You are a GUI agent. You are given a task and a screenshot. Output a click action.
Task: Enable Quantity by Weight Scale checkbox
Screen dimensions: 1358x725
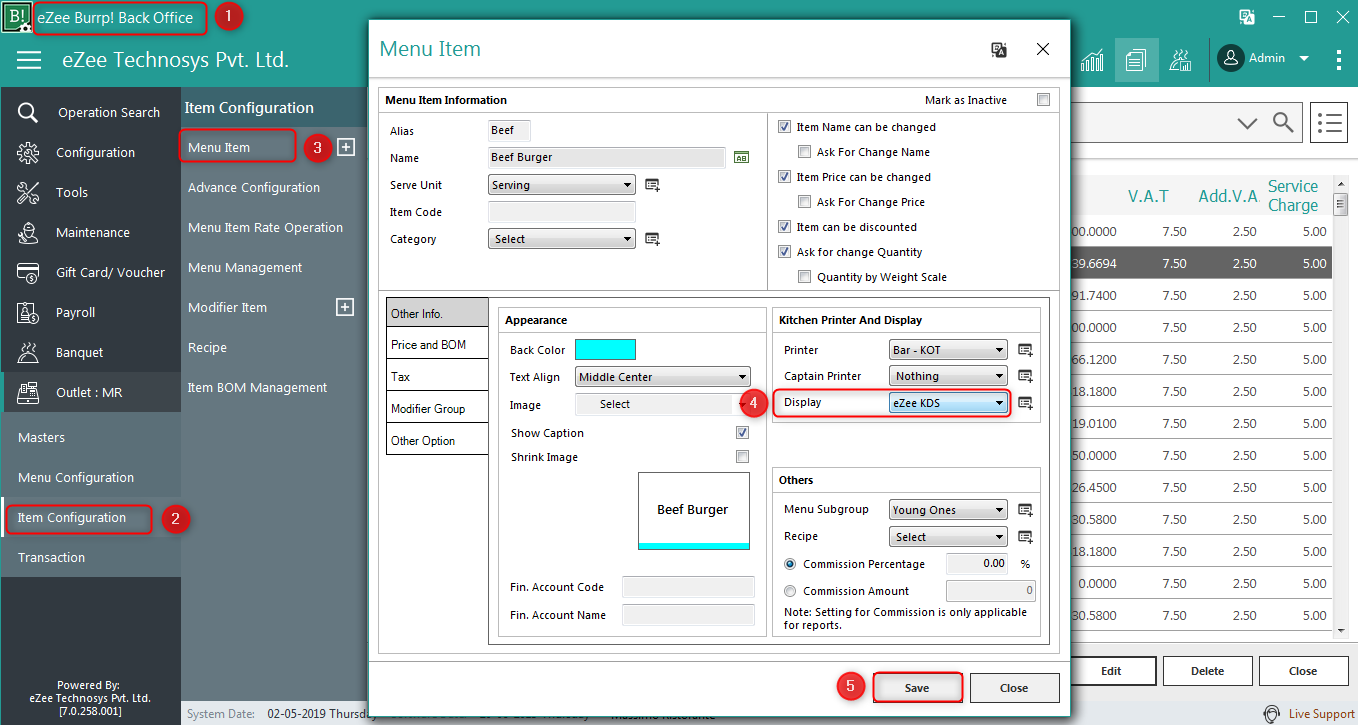(805, 277)
